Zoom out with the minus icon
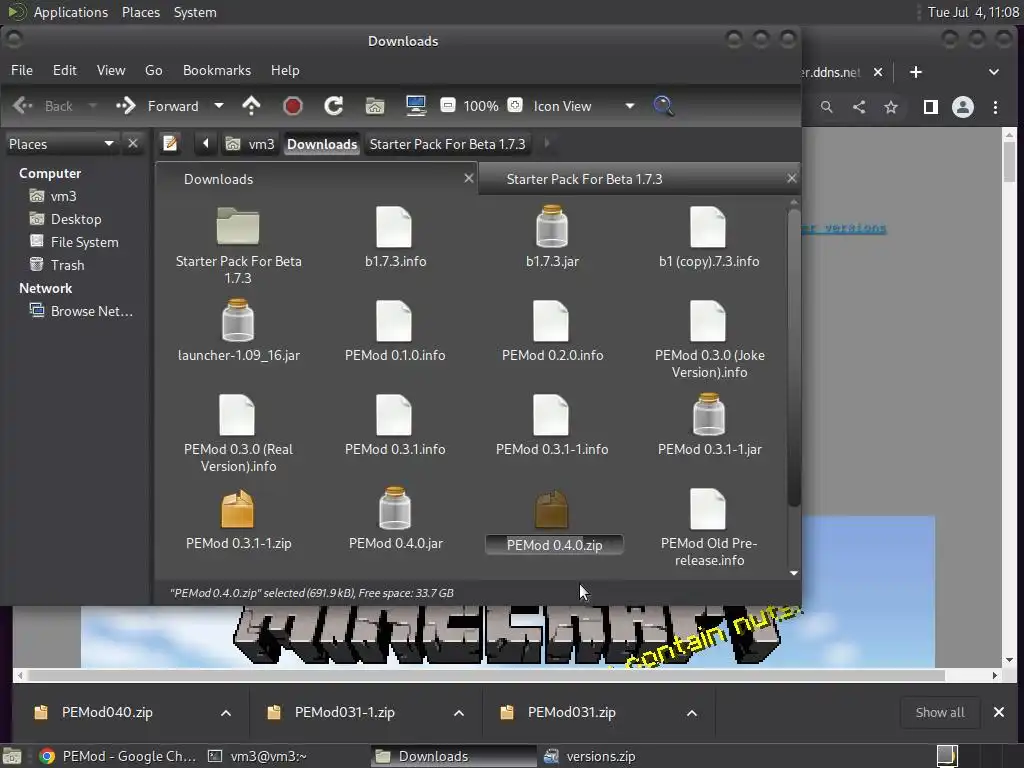Viewport: 1024px width, 768px height. [x=448, y=105]
